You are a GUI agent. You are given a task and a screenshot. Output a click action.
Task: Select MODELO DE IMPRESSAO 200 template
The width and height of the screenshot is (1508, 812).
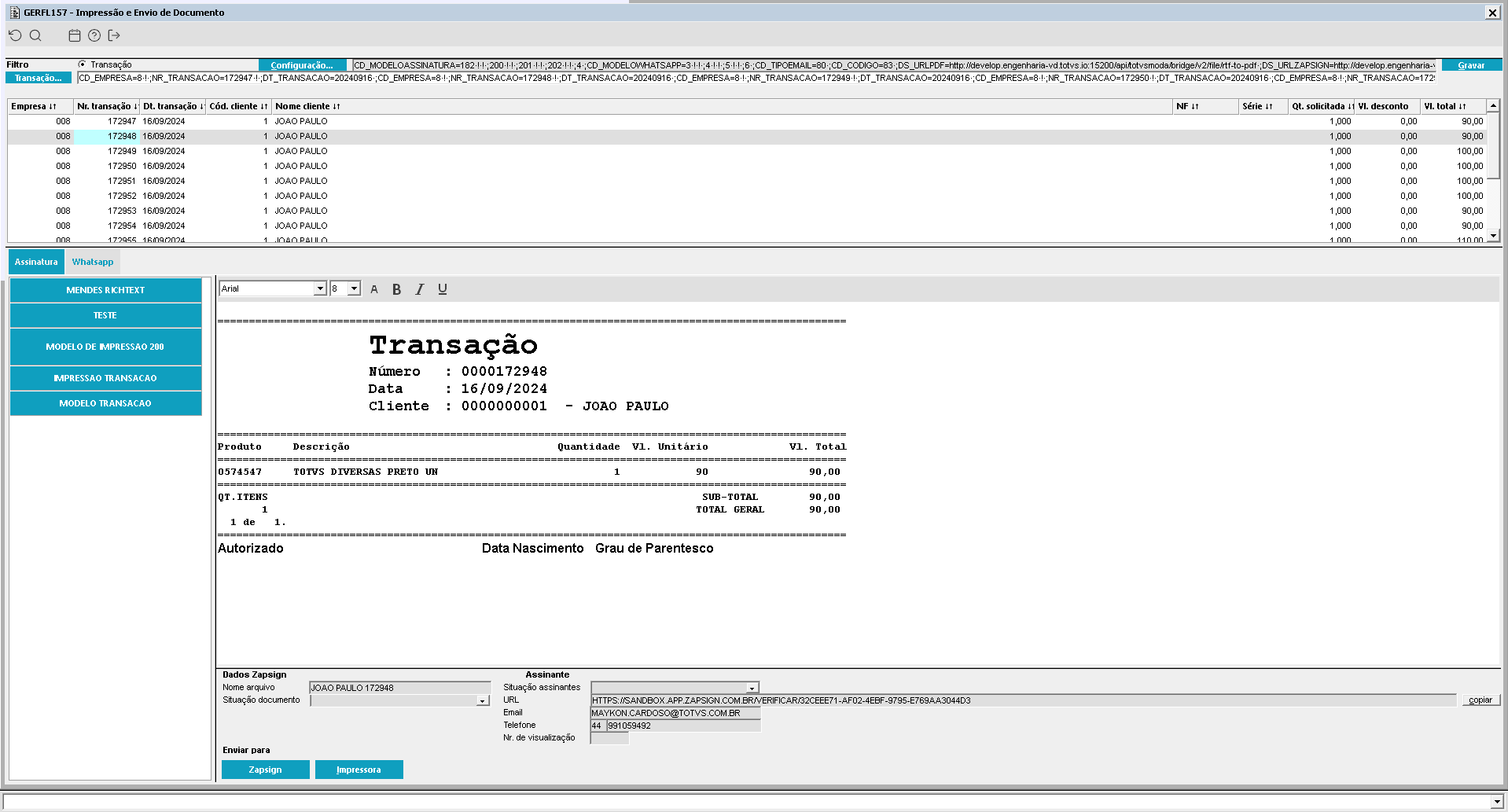[x=105, y=347]
